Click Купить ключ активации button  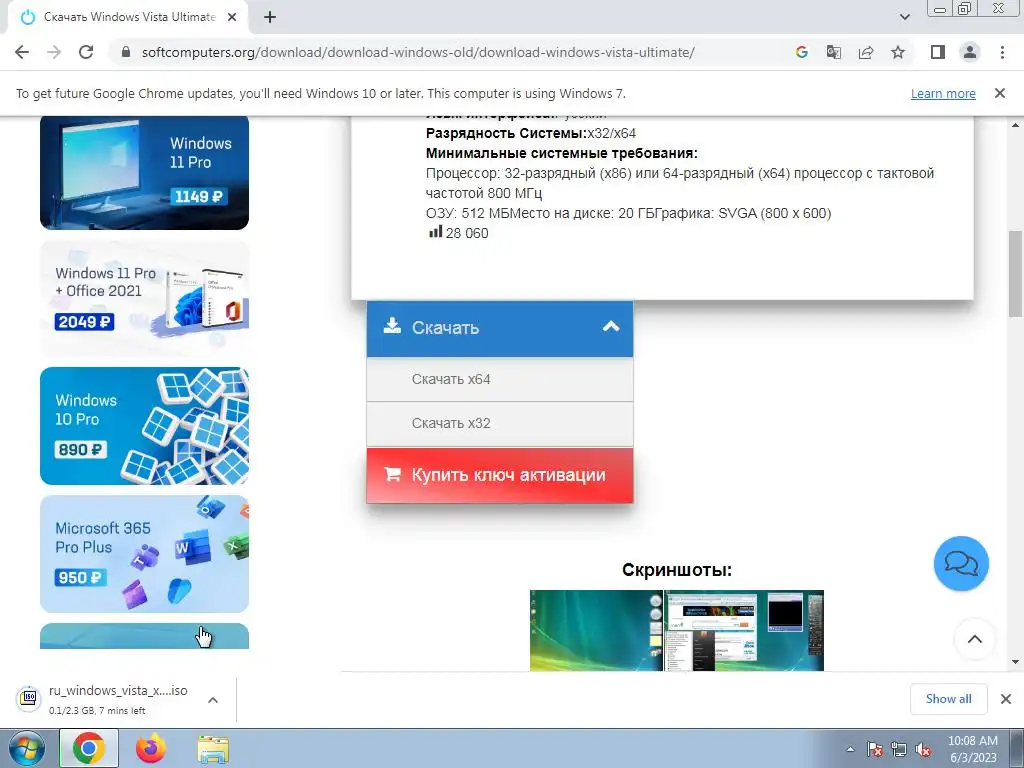[500, 475]
